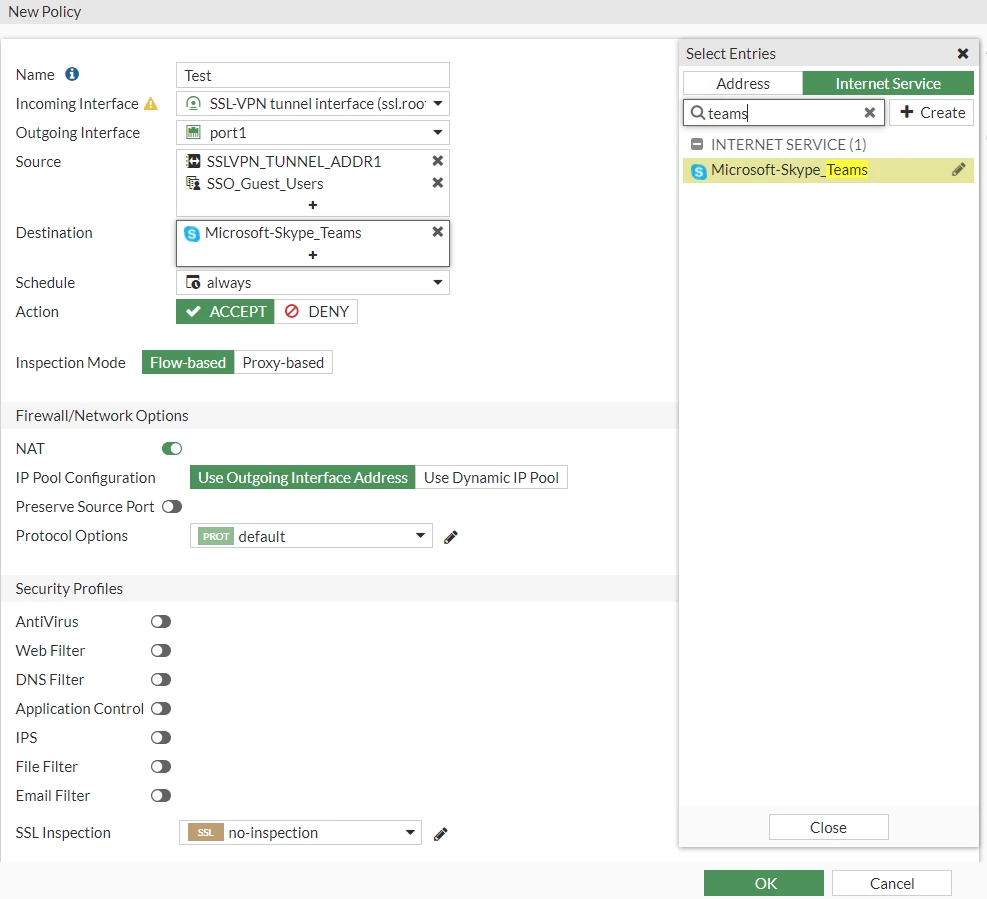Click OK to save the policy
Screen dimensions: 987x899
click(764, 884)
